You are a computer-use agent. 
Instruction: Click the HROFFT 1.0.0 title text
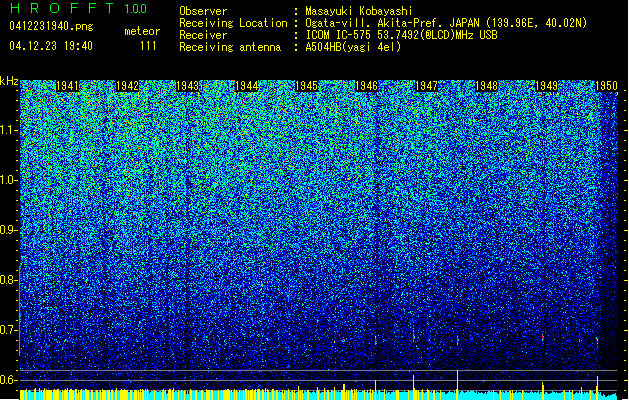[x=78, y=8]
